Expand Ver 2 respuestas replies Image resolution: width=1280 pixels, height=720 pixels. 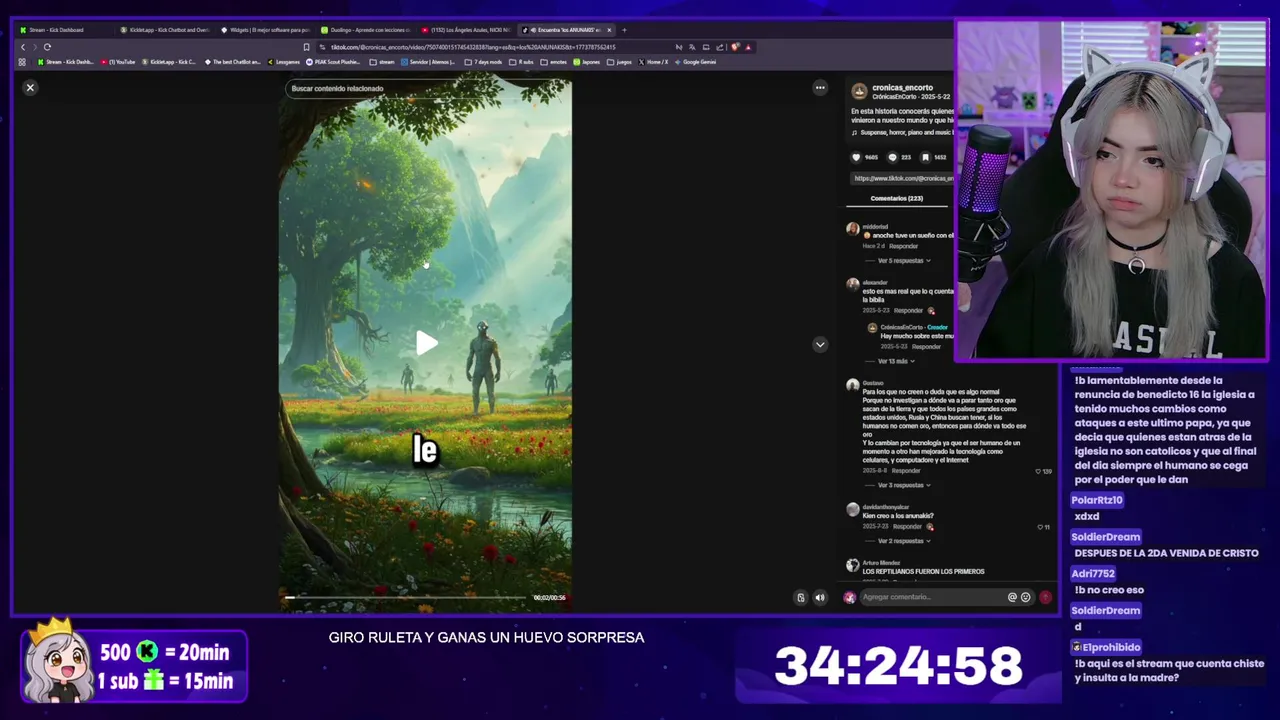(903, 541)
